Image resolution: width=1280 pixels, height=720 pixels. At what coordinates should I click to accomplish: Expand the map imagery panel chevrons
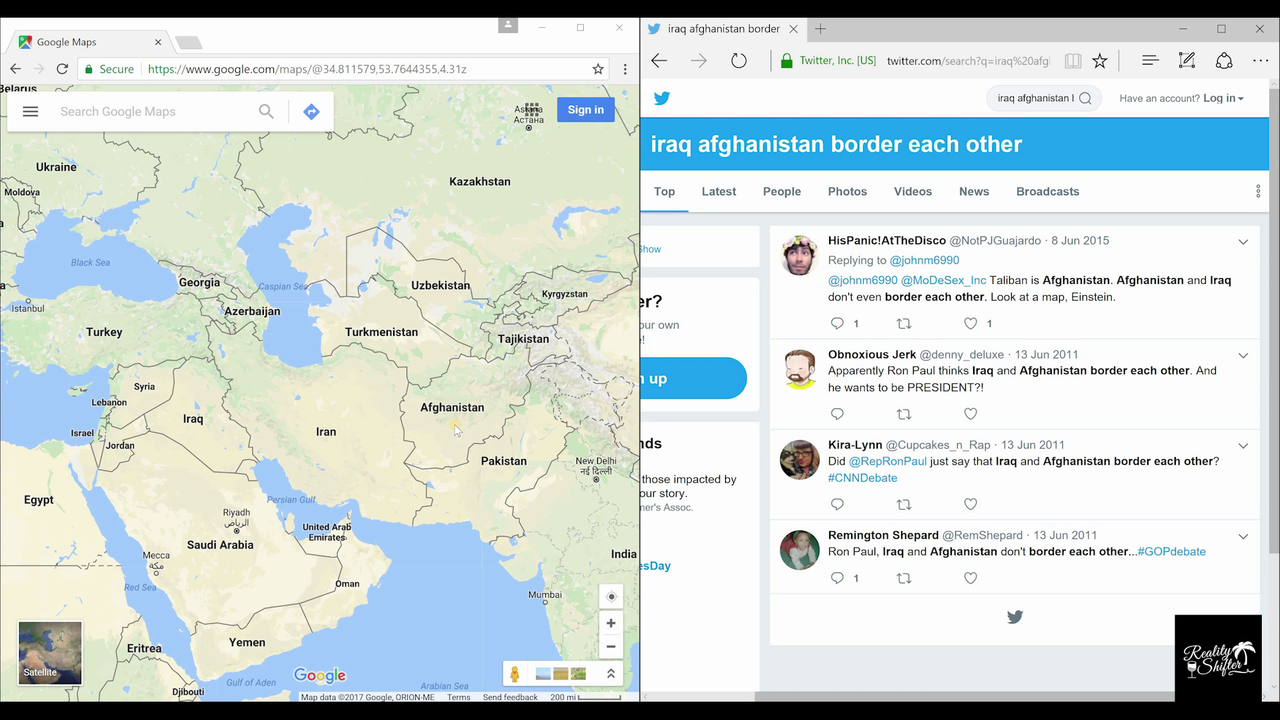(610, 674)
